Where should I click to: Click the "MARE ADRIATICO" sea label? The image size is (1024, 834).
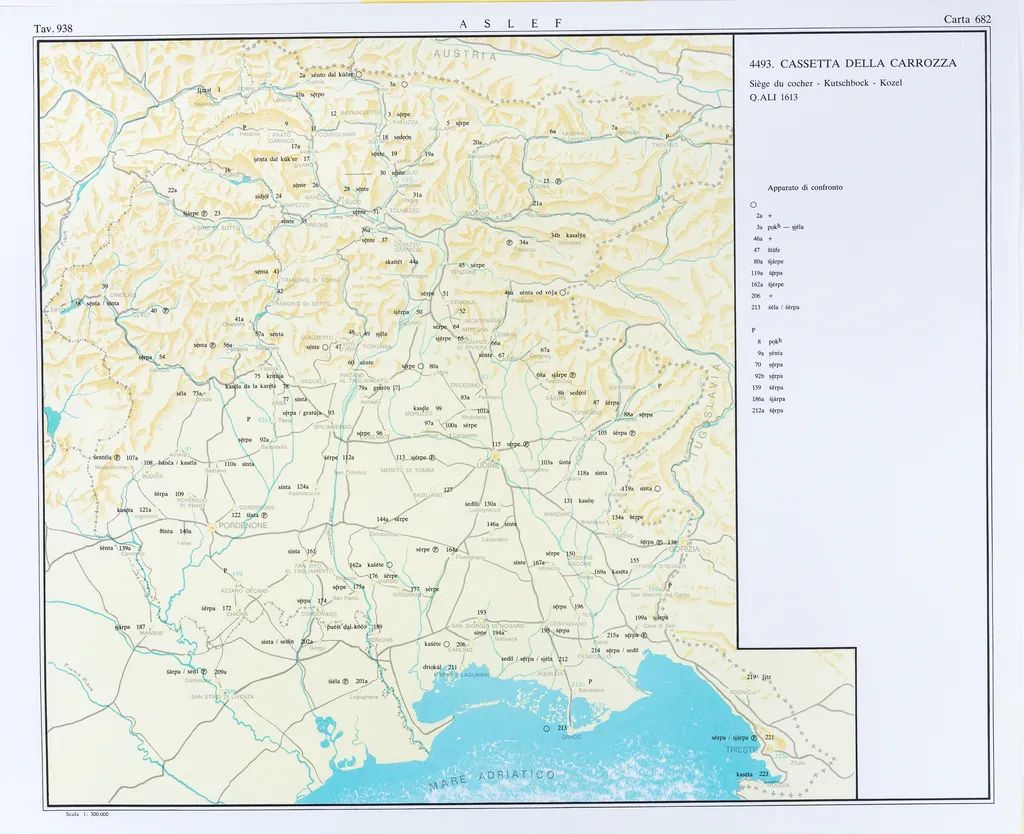(x=492, y=781)
